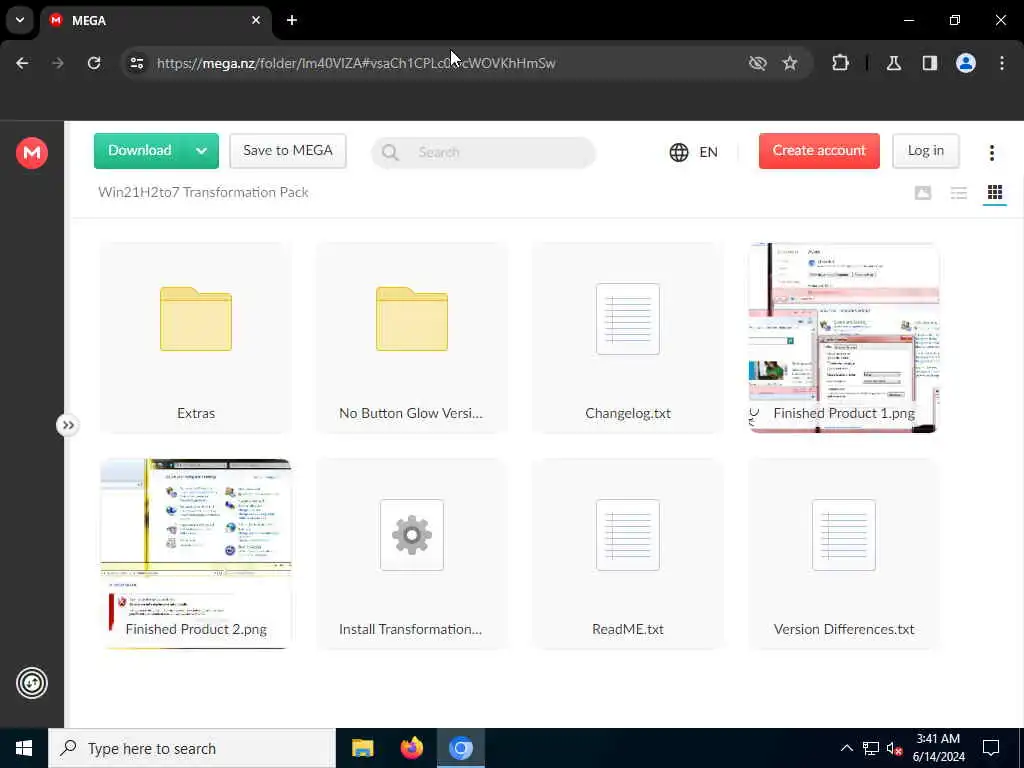Image resolution: width=1024 pixels, height=768 pixels.
Task: Select the ReadME.txt file
Action: [628, 554]
